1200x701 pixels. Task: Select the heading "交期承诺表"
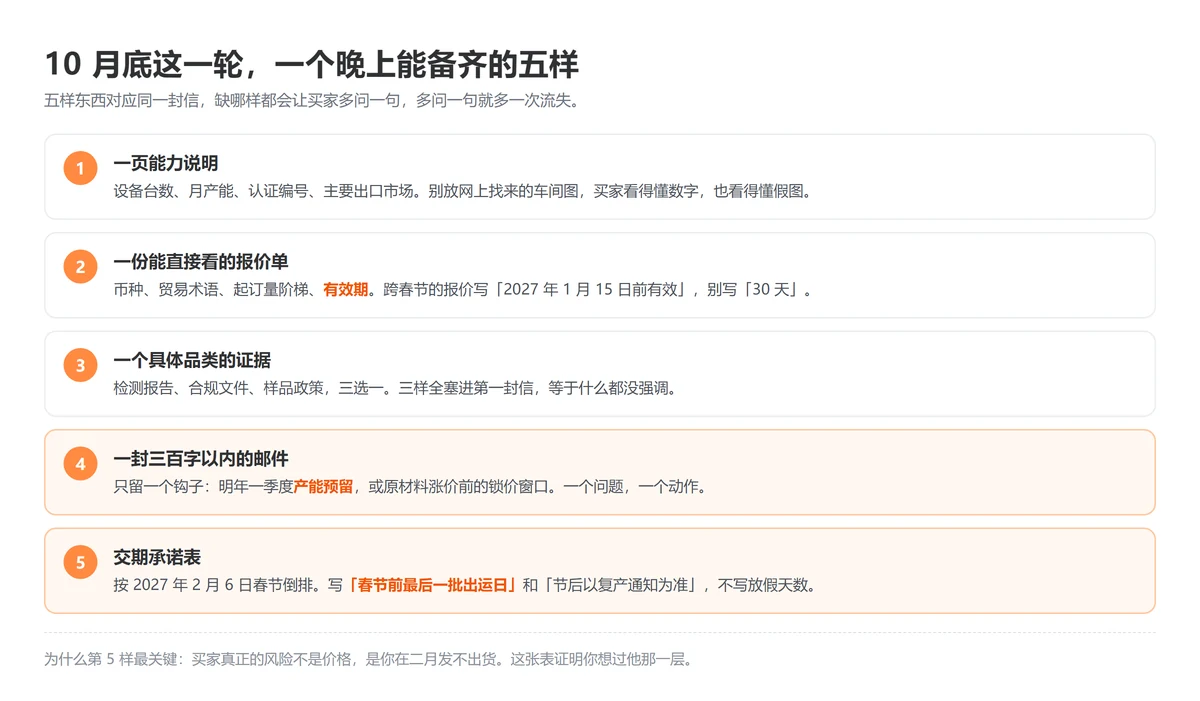coord(157,556)
